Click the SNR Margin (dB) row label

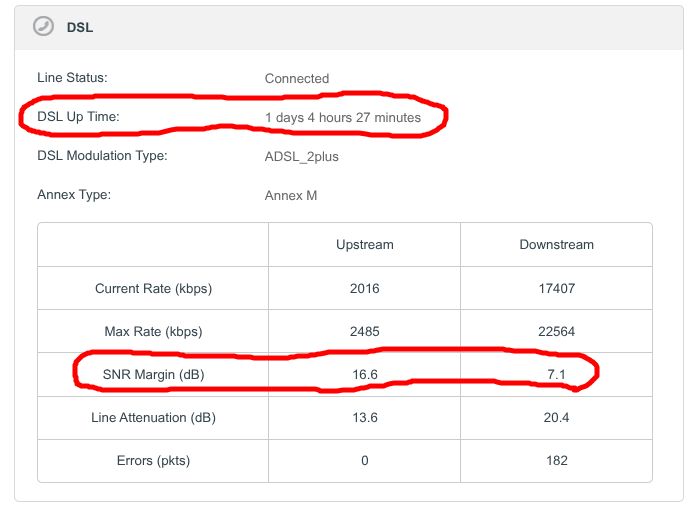[153, 374]
